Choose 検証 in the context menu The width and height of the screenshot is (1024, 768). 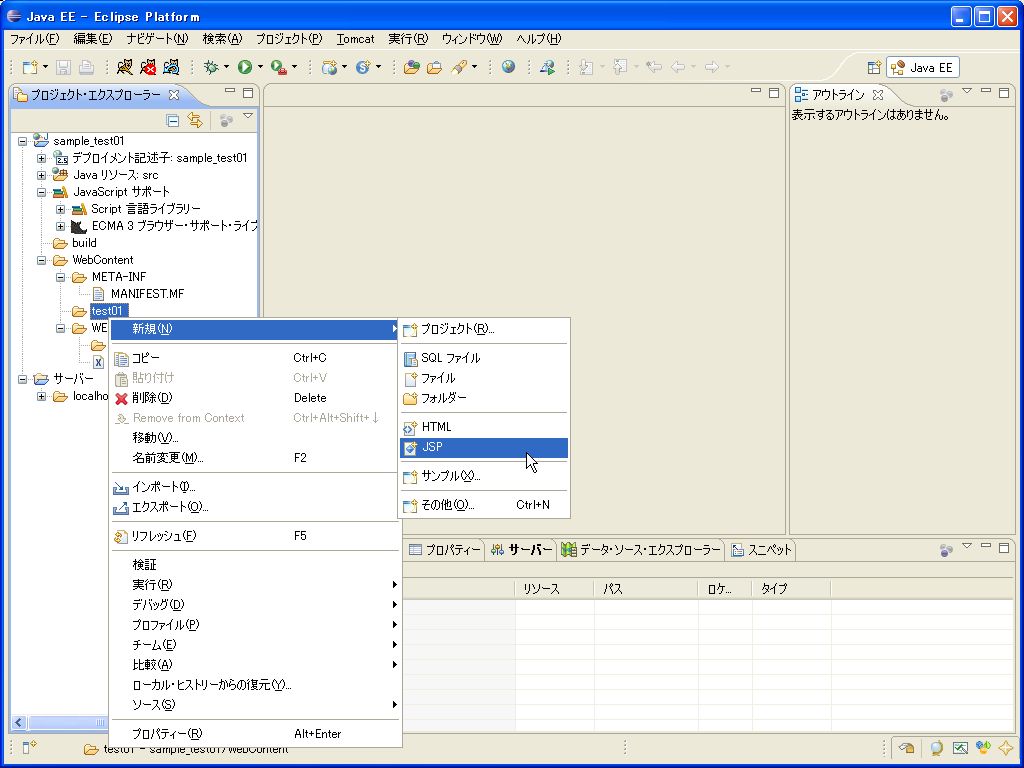(255, 565)
